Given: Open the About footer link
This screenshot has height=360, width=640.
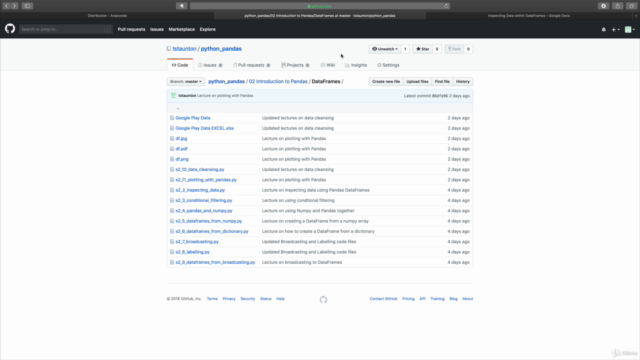Looking at the screenshot, I should (x=468, y=299).
